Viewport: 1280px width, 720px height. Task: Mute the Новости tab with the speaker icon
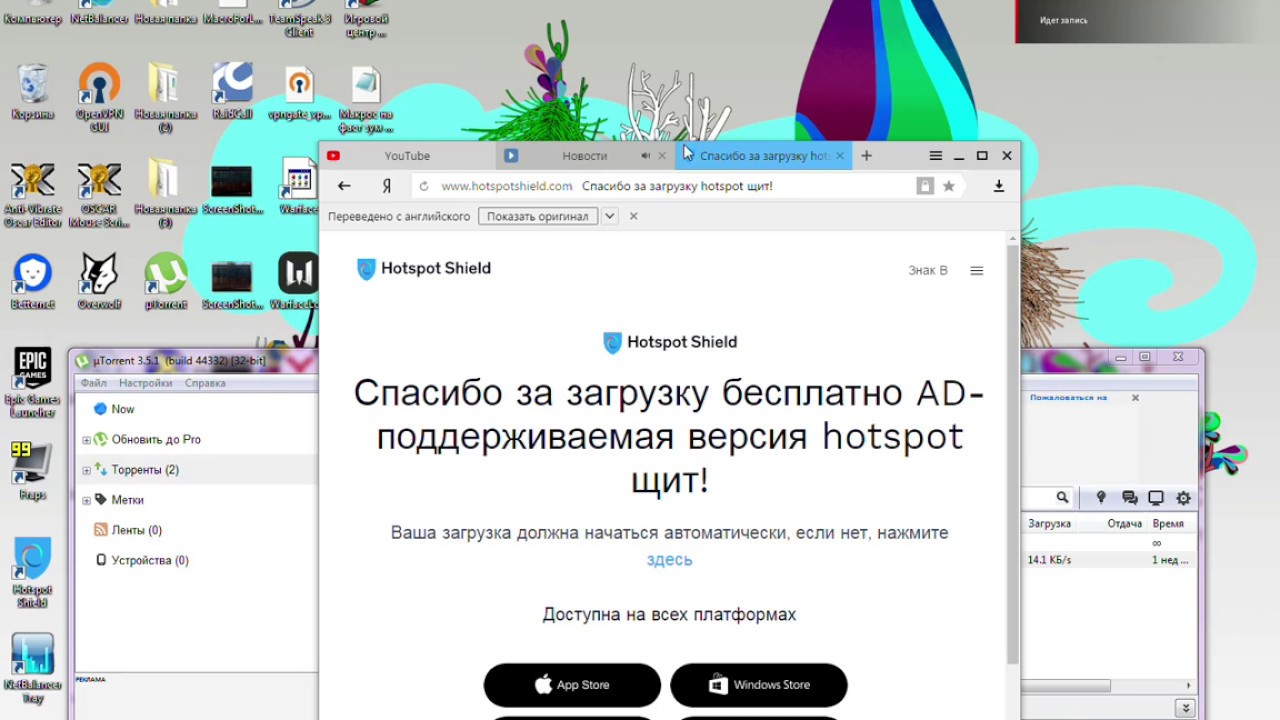pos(645,156)
